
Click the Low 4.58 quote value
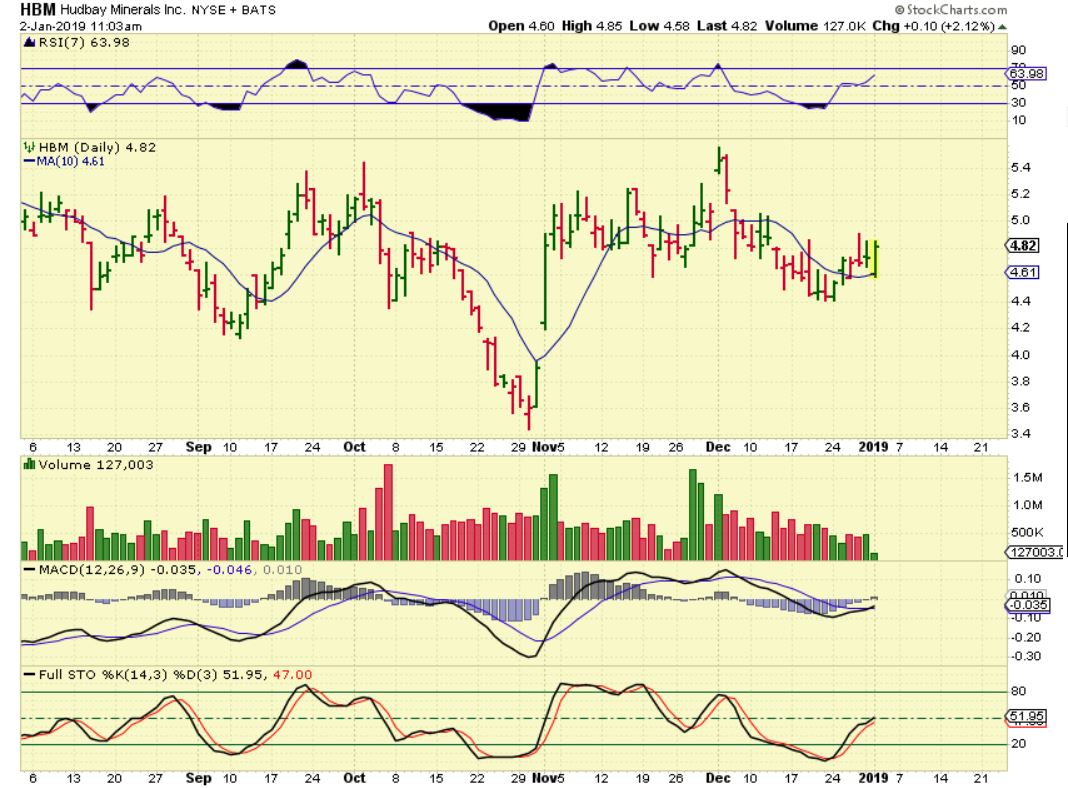point(659,26)
